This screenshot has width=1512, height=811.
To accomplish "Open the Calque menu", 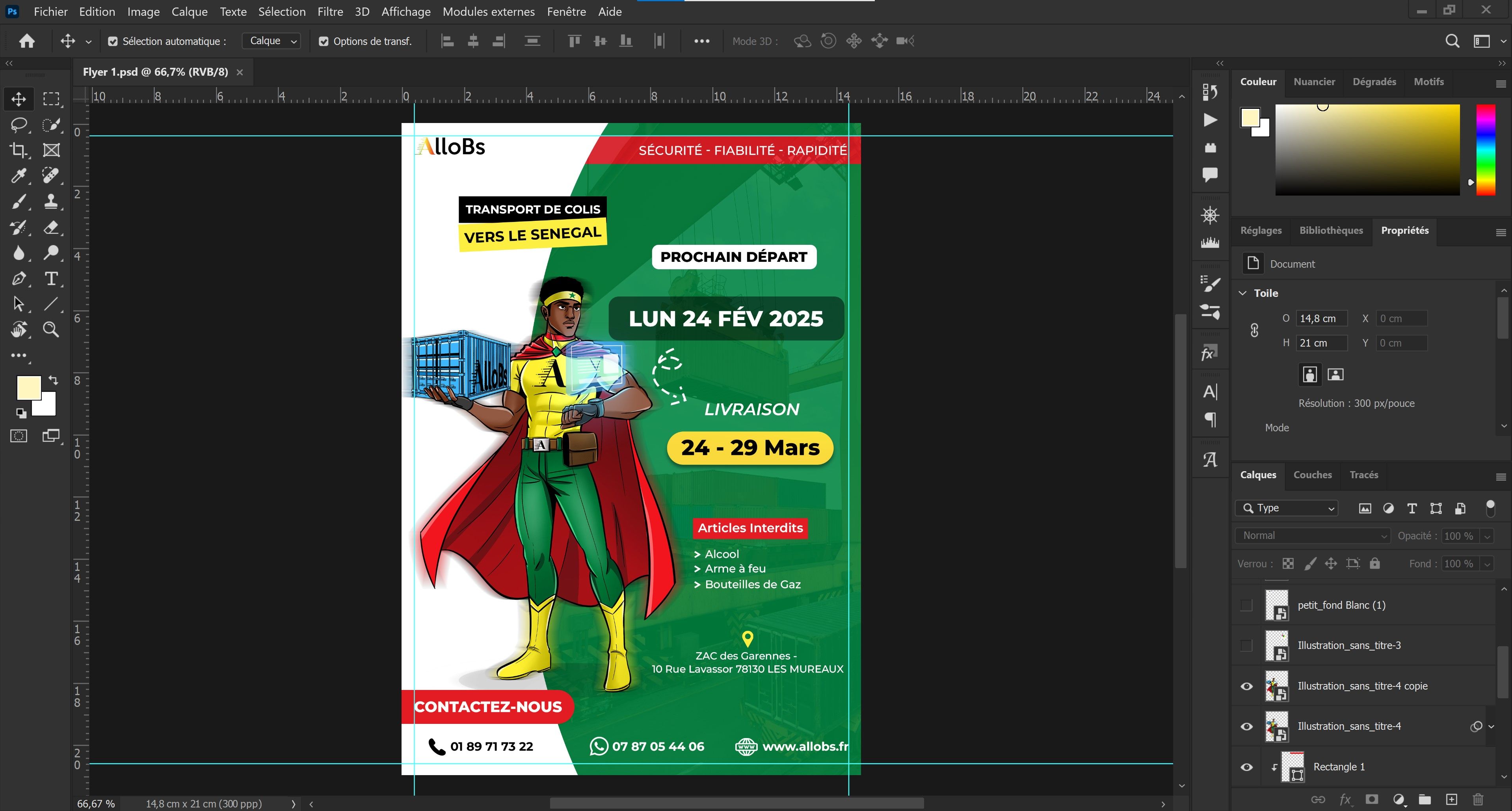I will 189,12.
